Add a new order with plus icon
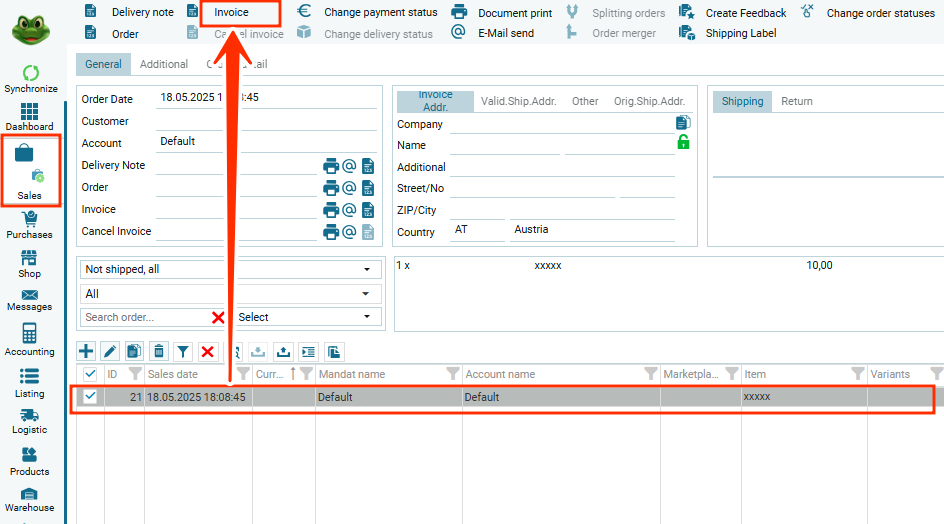The width and height of the screenshot is (944, 524). tap(86, 351)
